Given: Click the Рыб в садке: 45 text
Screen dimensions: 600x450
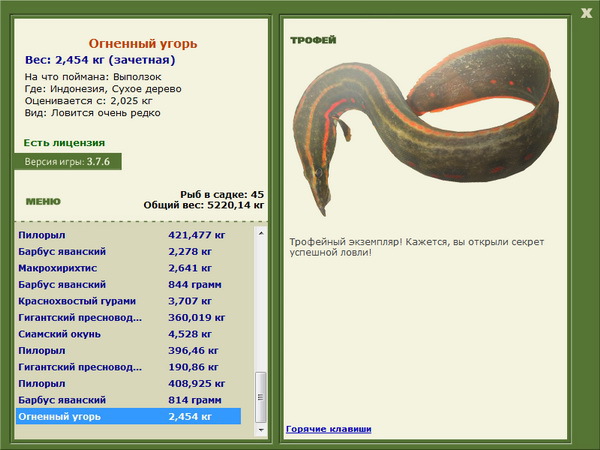Looking at the screenshot, I should click(222, 194).
